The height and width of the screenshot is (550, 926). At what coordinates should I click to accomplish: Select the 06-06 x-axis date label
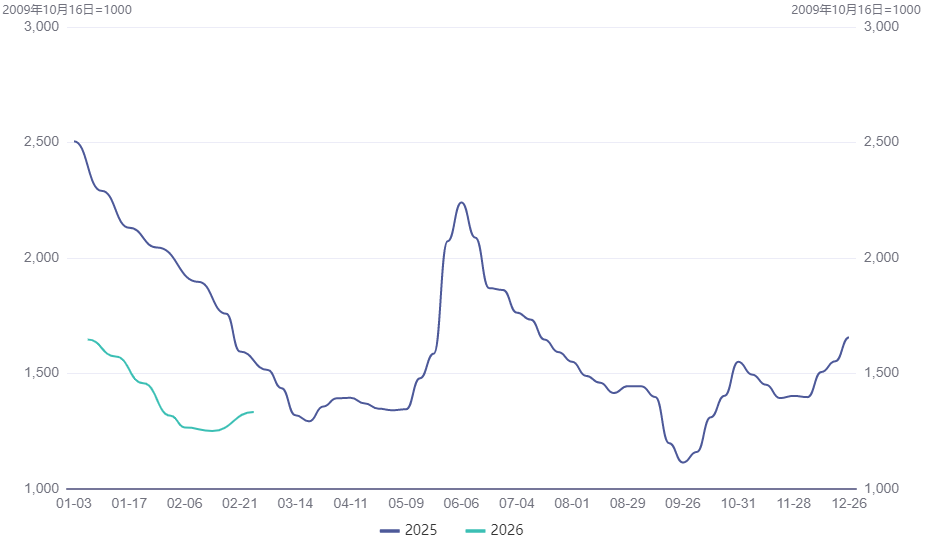tap(461, 503)
